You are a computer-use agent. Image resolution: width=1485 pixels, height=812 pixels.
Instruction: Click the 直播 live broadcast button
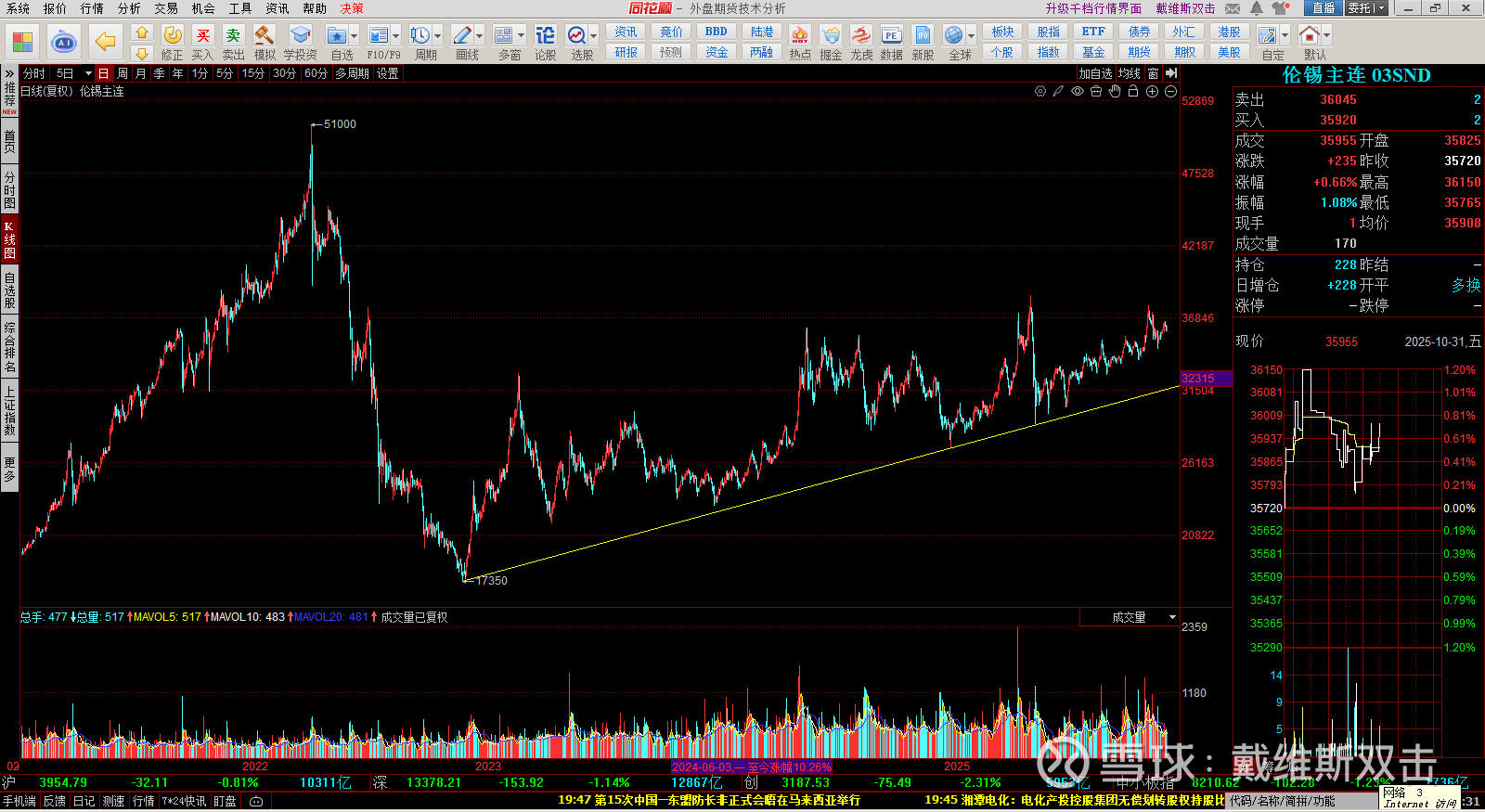(x=1324, y=8)
